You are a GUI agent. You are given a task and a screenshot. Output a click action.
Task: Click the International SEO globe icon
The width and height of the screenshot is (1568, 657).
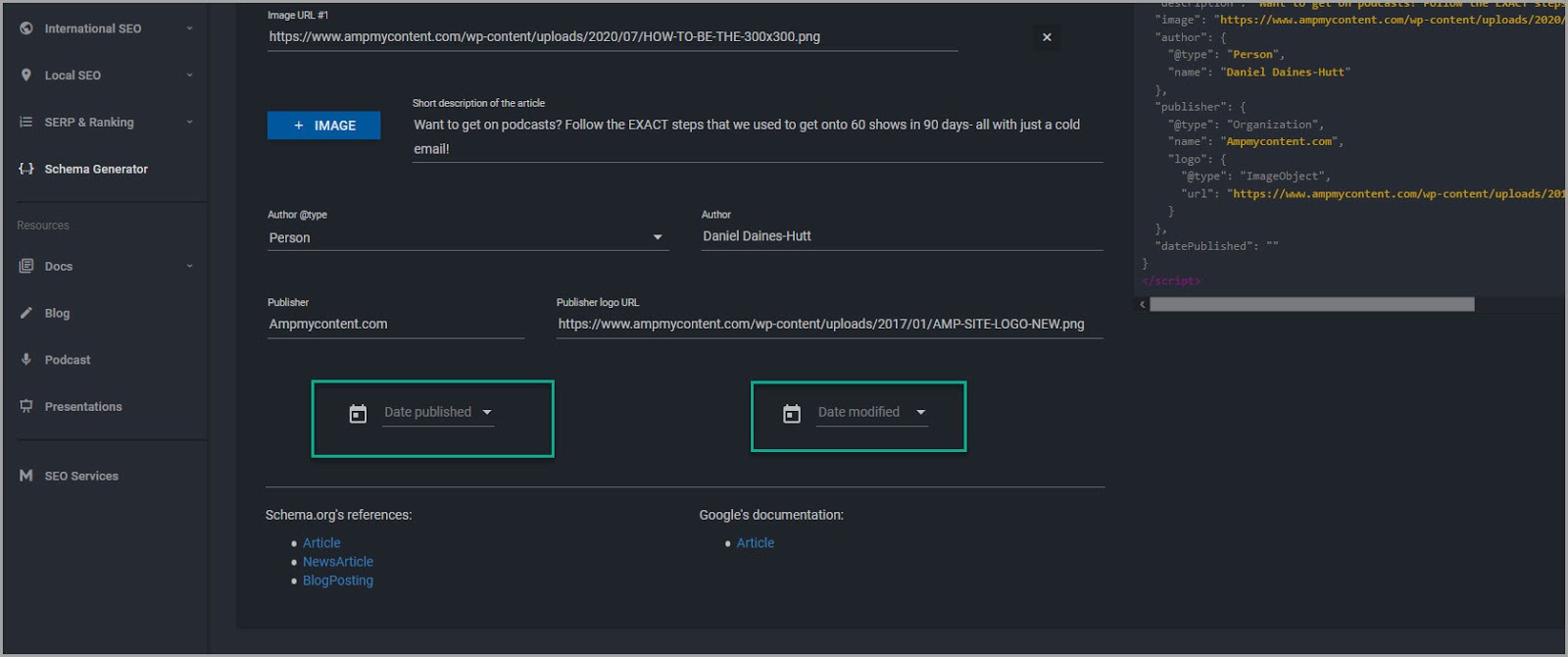(26, 28)
